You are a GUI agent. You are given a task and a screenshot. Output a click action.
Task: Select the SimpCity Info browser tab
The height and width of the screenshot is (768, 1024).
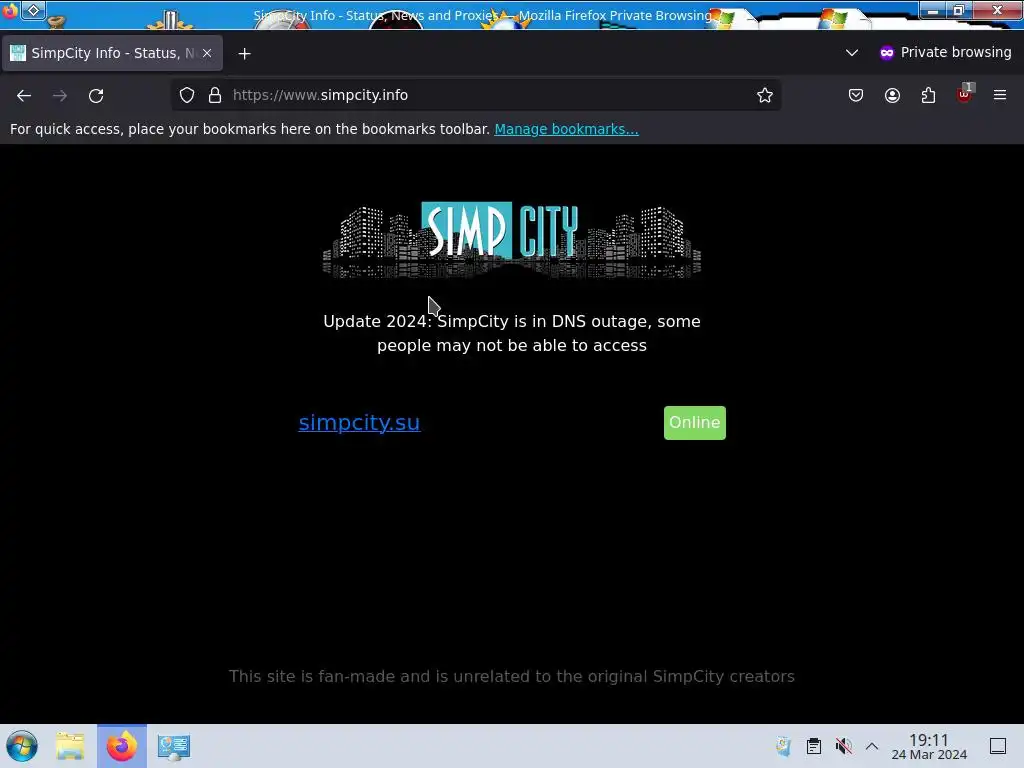(x=112, y=53)
